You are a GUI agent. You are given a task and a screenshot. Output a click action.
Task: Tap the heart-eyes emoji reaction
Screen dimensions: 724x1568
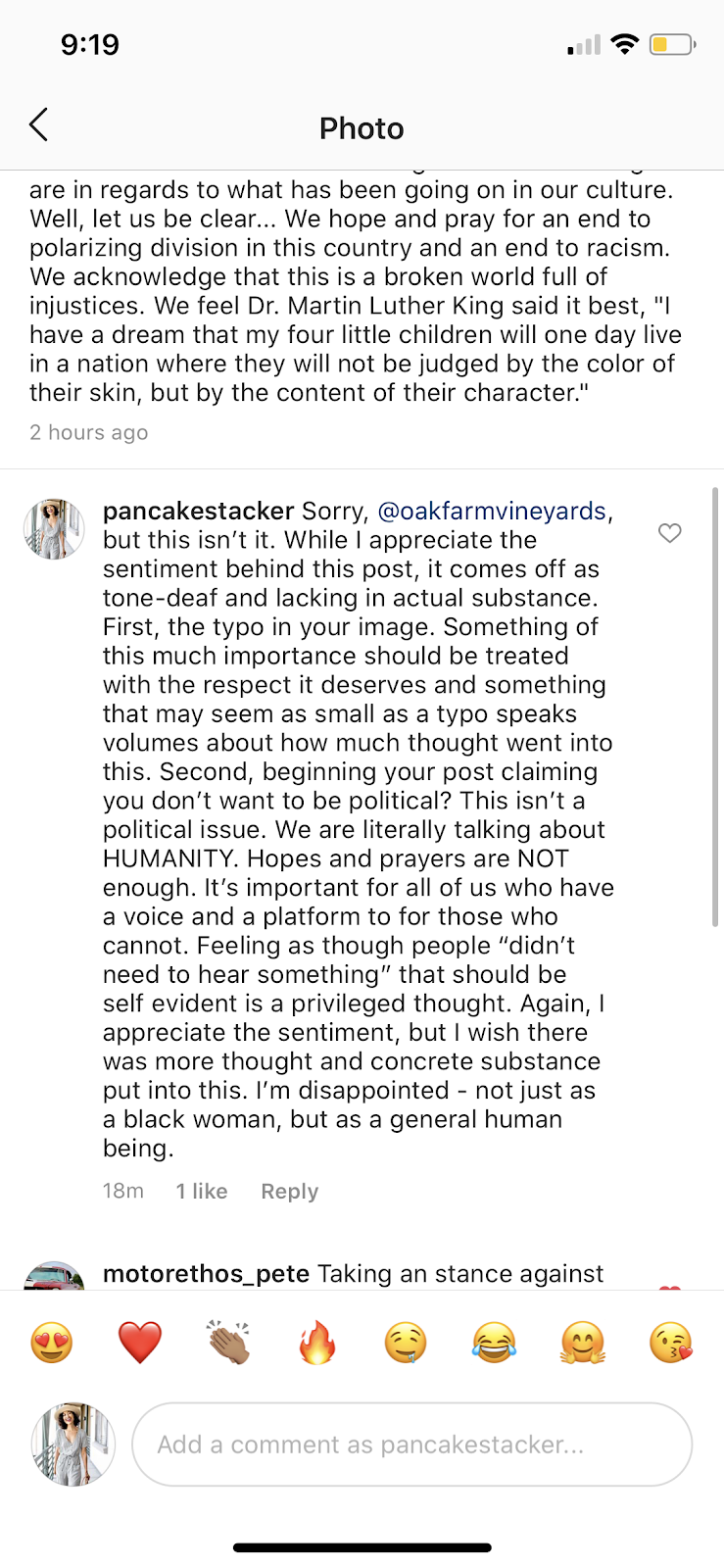52,1342
